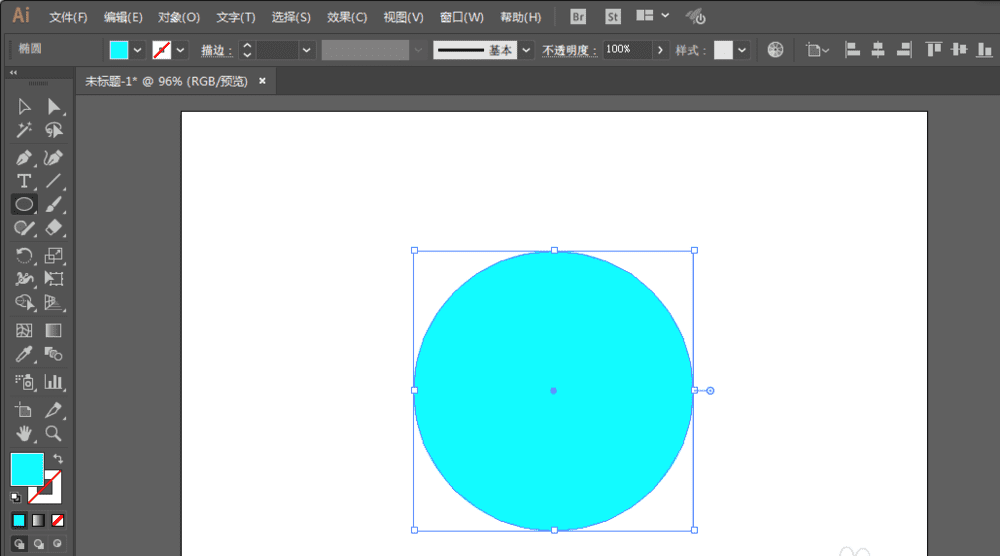Close the 未标题-1 document tab
This screenshot has width=1000, height=556.
coord(262,81)
